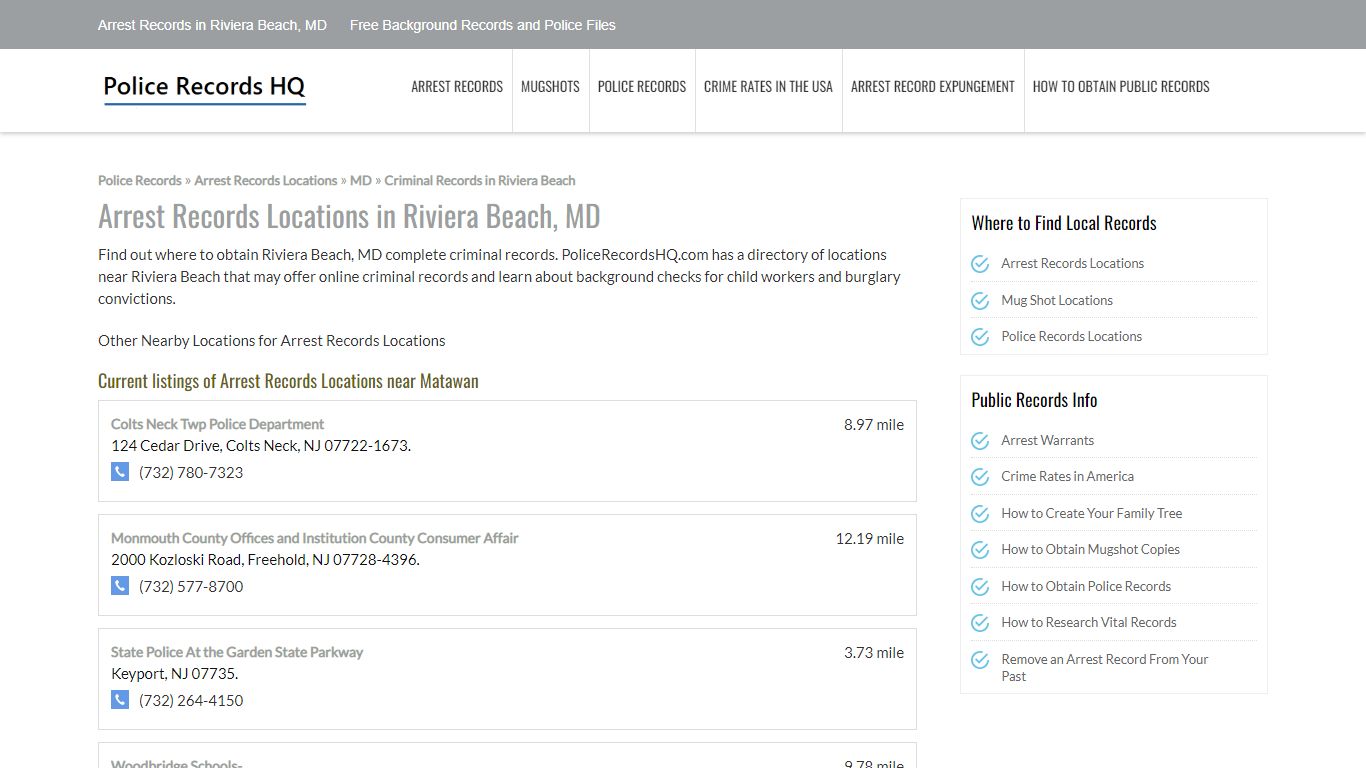The height and width of the screenshot is (768, 1366).
Task: Click phone number (732) 577-8700
Action: click(x=191, y=586)
